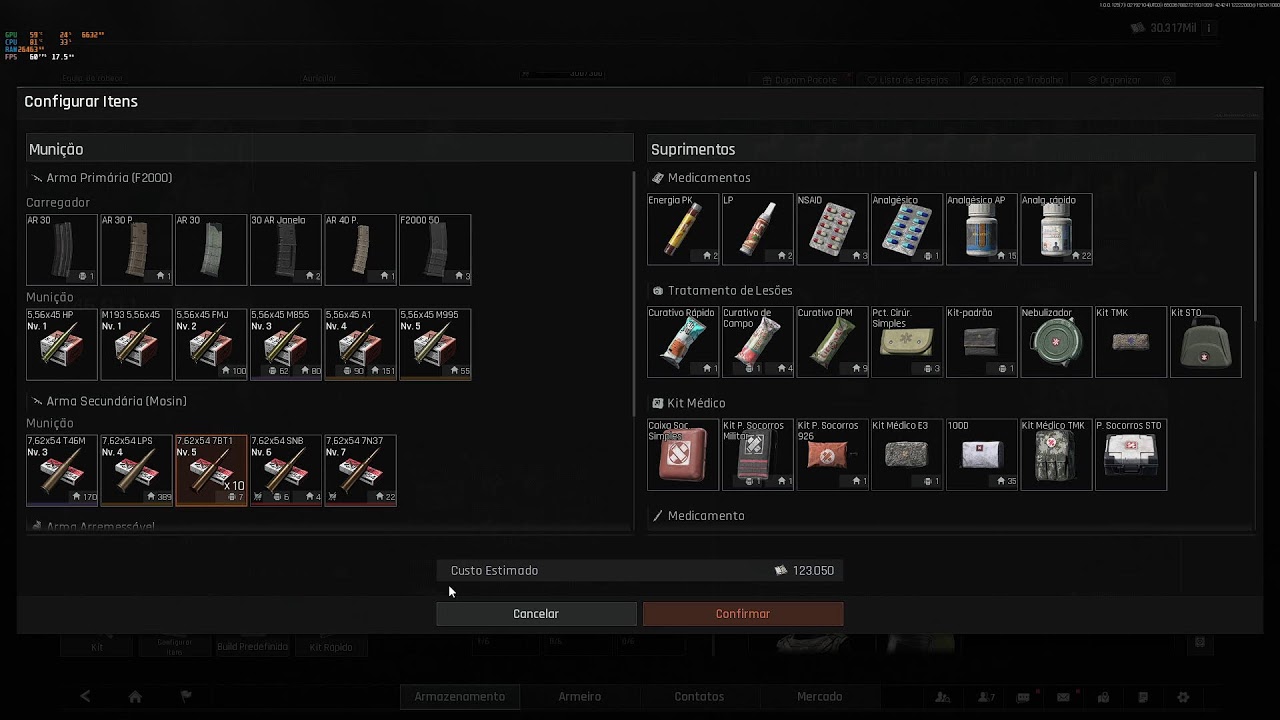
Task: Select highlighted 7.62x54 7BT1 ammo
Action: pyautogui.click(x=211, y=470)
